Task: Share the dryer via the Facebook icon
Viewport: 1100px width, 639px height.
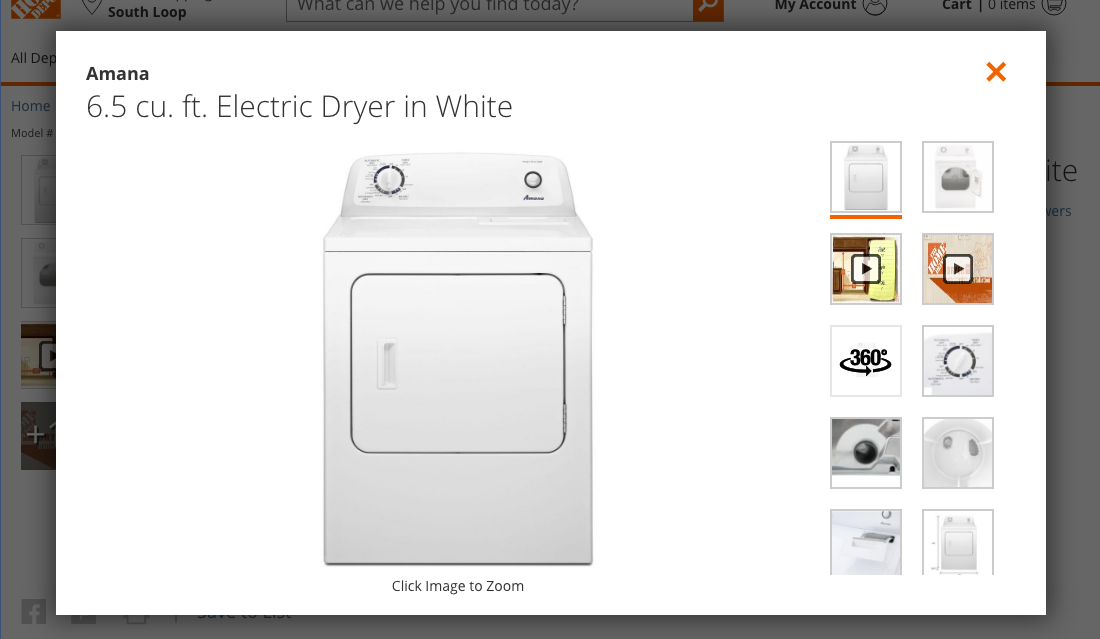Action: click(x=33, y=611)
